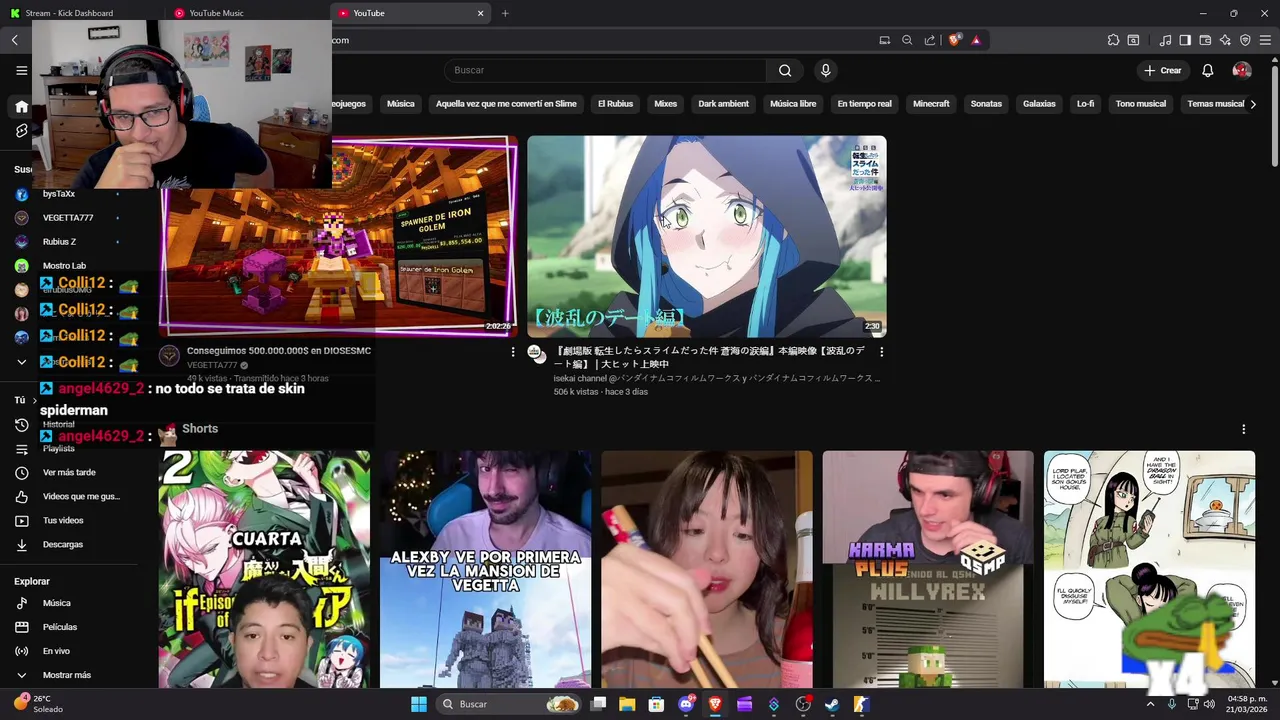Open Brave VPN shield icon

click(x=1245, y=40)
